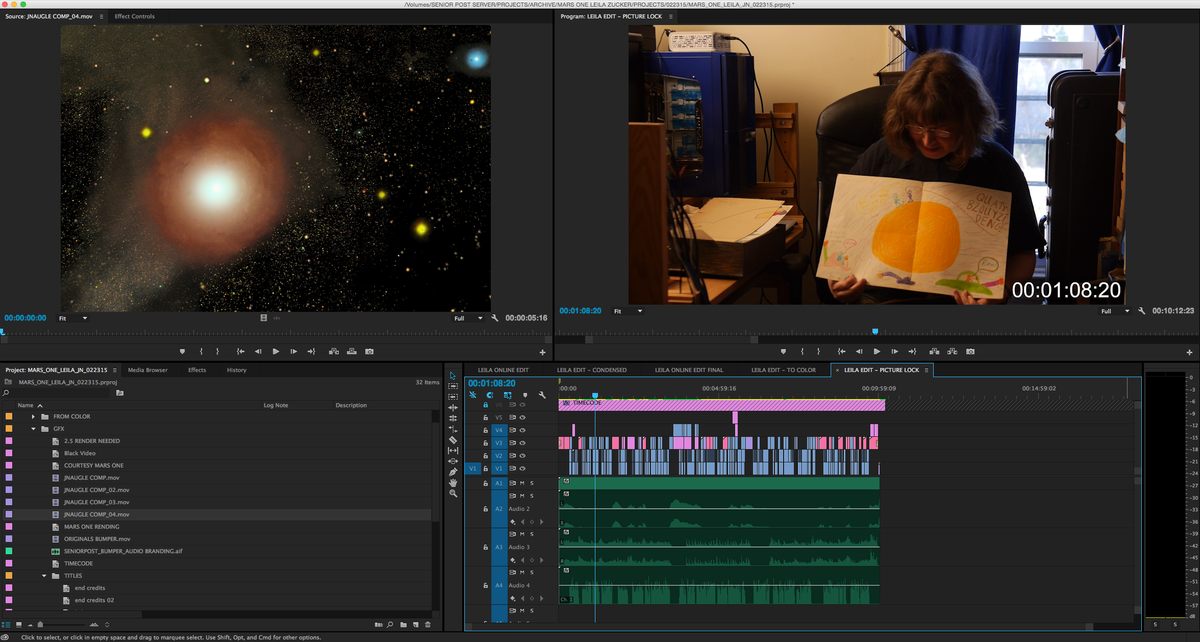Click Extract button in Program monitor

(x=952, y=352)
